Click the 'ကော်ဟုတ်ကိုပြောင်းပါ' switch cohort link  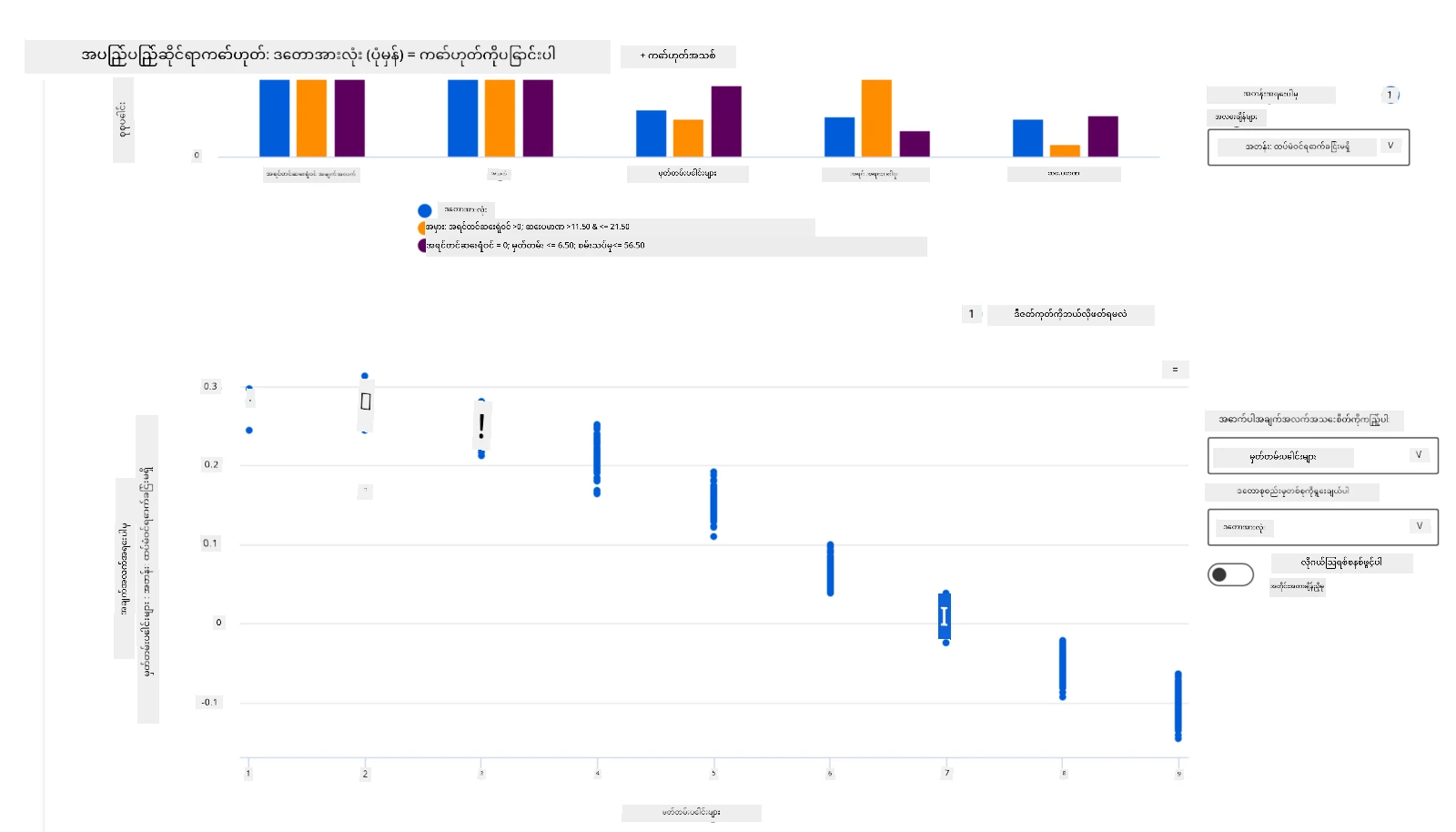(488, 56)
